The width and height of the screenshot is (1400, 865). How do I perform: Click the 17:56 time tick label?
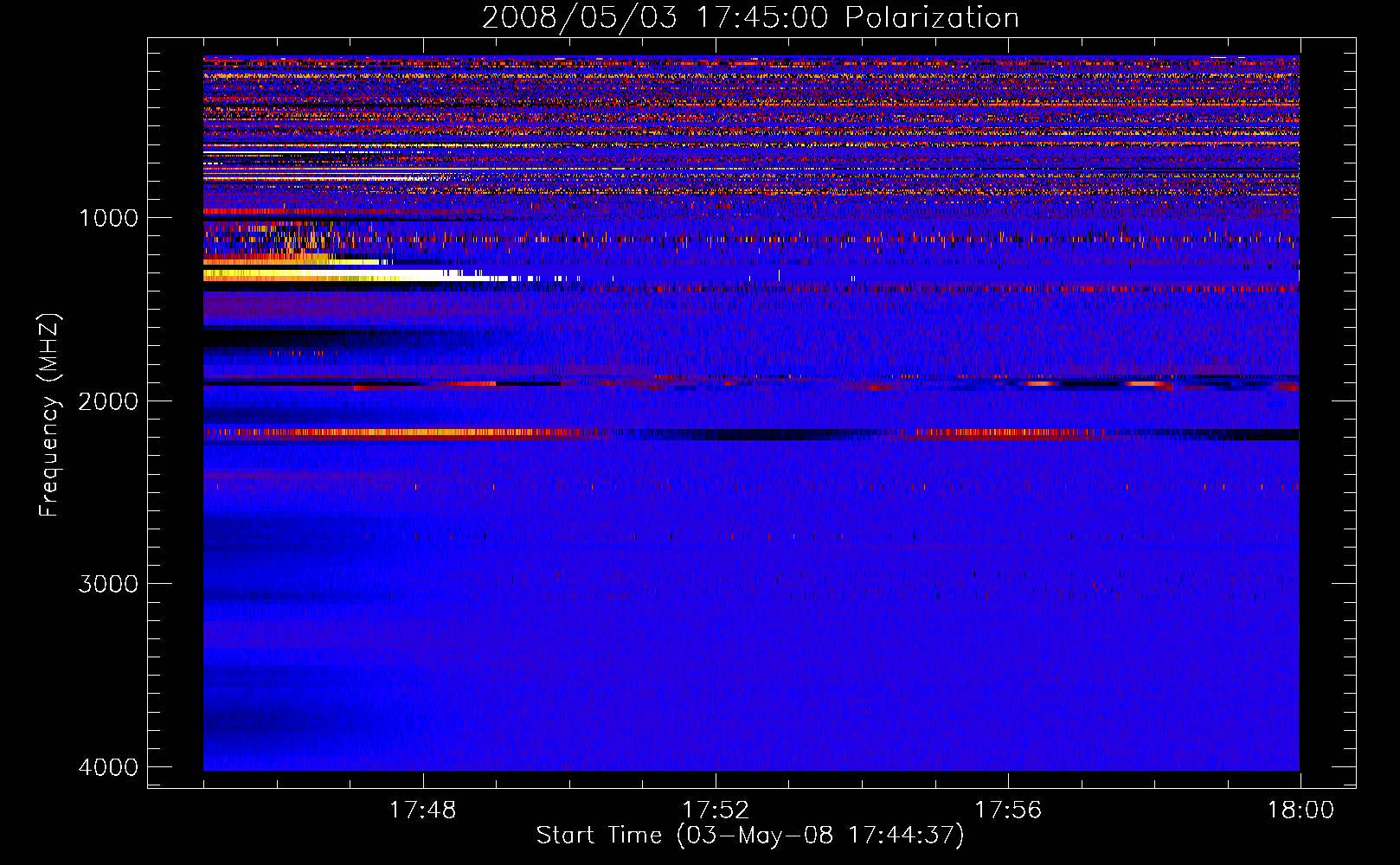tap(1008, 811)
